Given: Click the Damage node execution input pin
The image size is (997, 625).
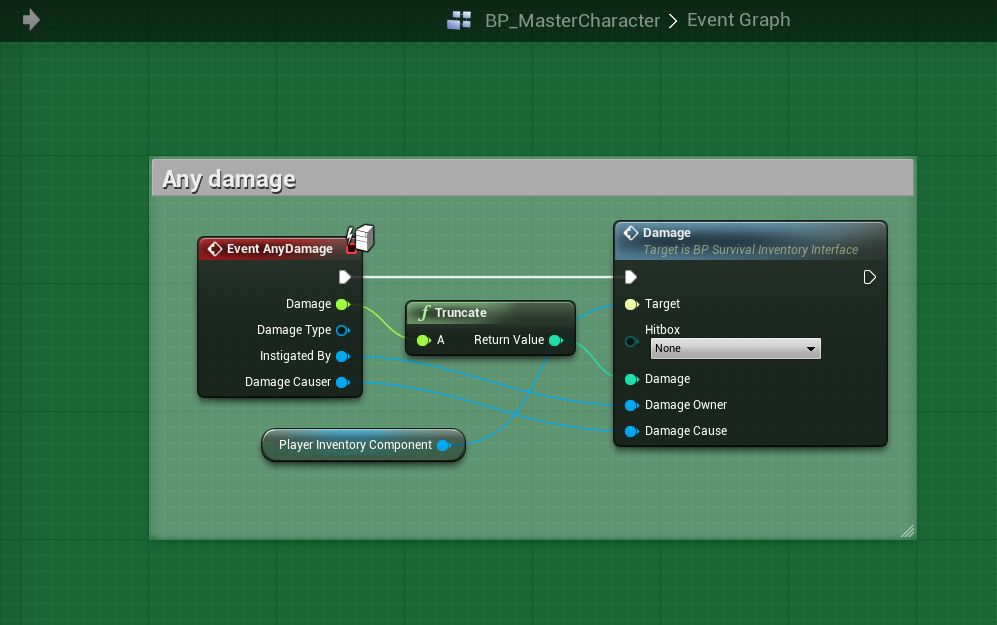Looking at the screenshot, I should (x=631, y=277).
